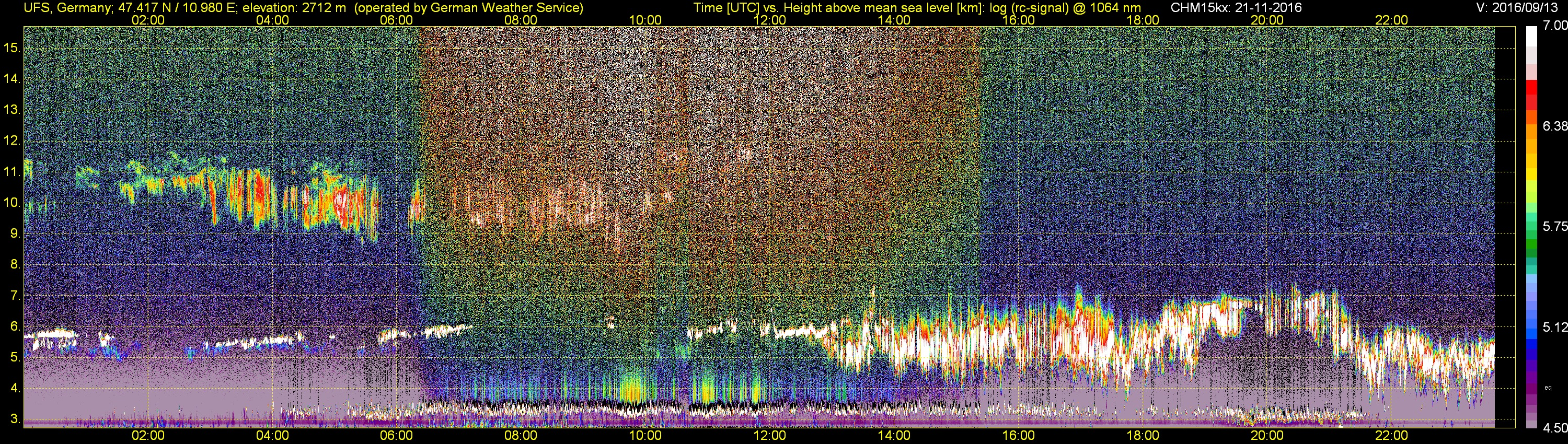Click the height axis label '8.'
The width and height of the screenshot is (1568, 444).
click(x=15, y=265)
